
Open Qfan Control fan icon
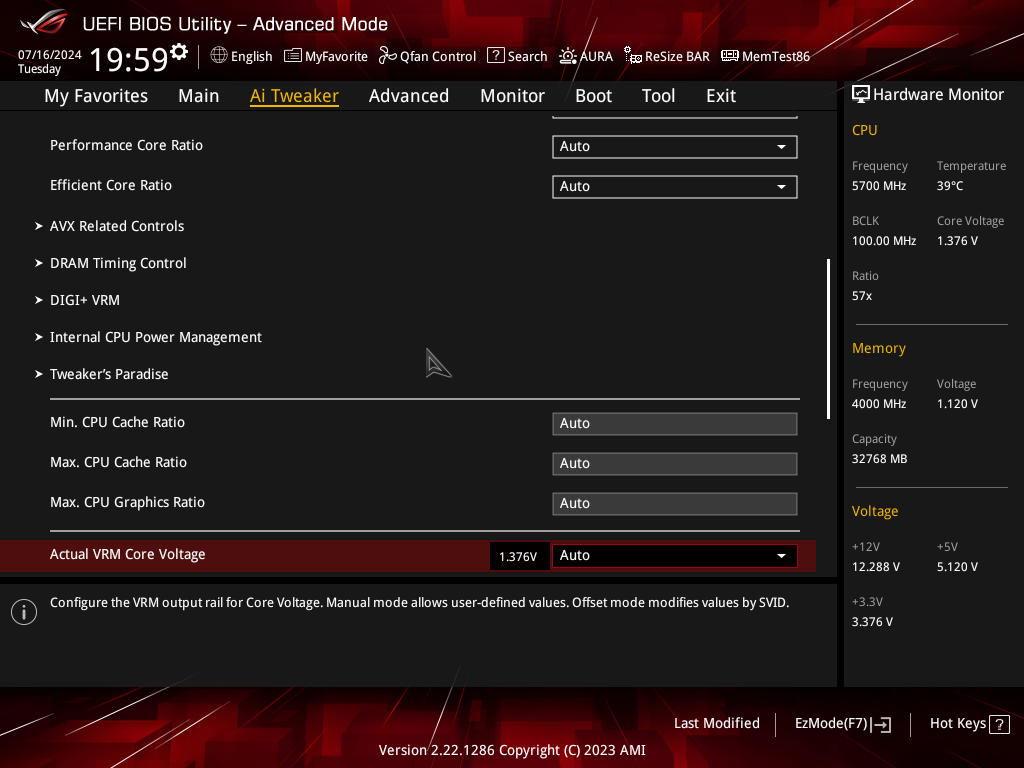click(x=387, y=56)
